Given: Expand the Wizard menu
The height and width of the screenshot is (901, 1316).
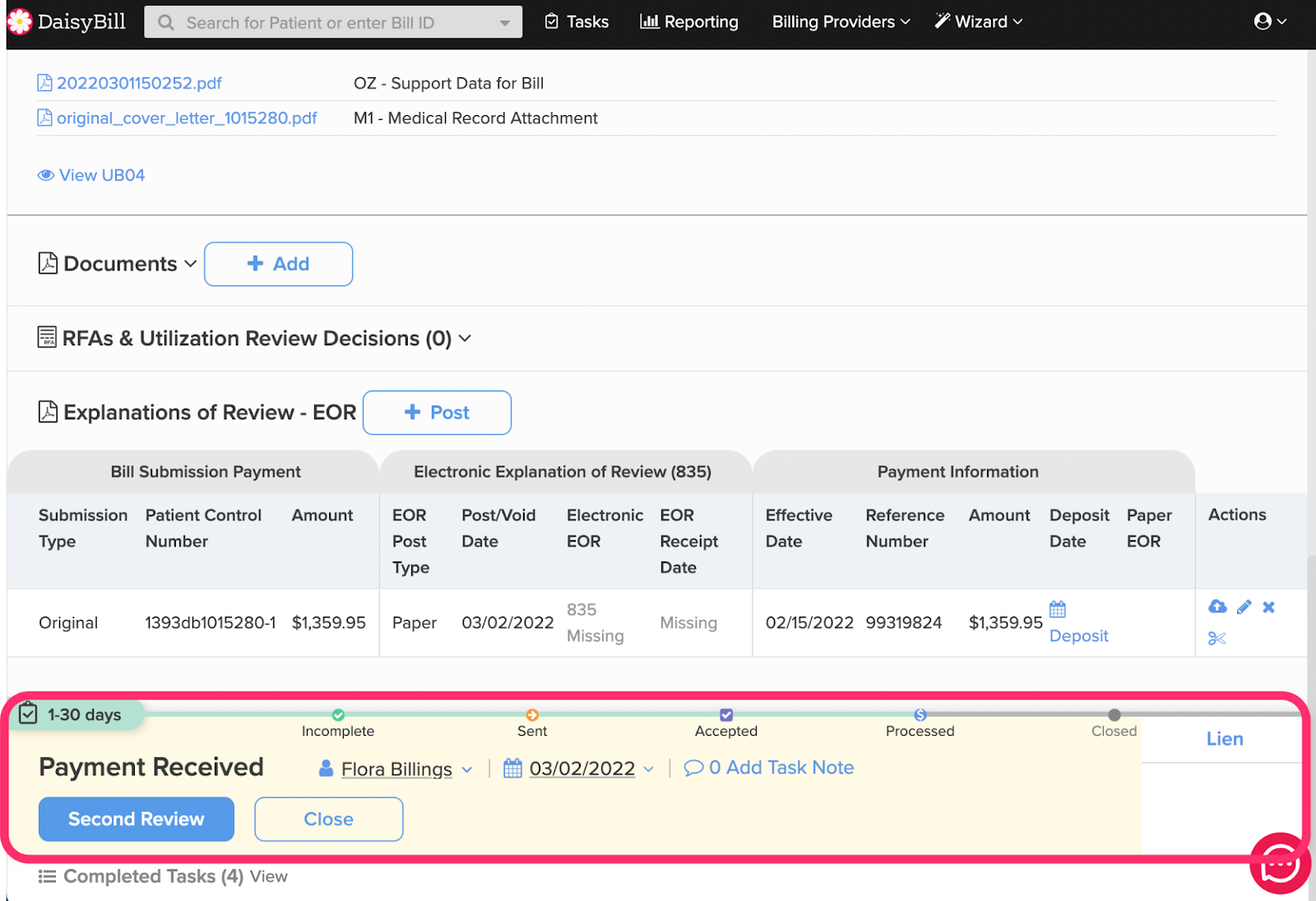Looking at the screenshot, I should click(x=979, y=22).
